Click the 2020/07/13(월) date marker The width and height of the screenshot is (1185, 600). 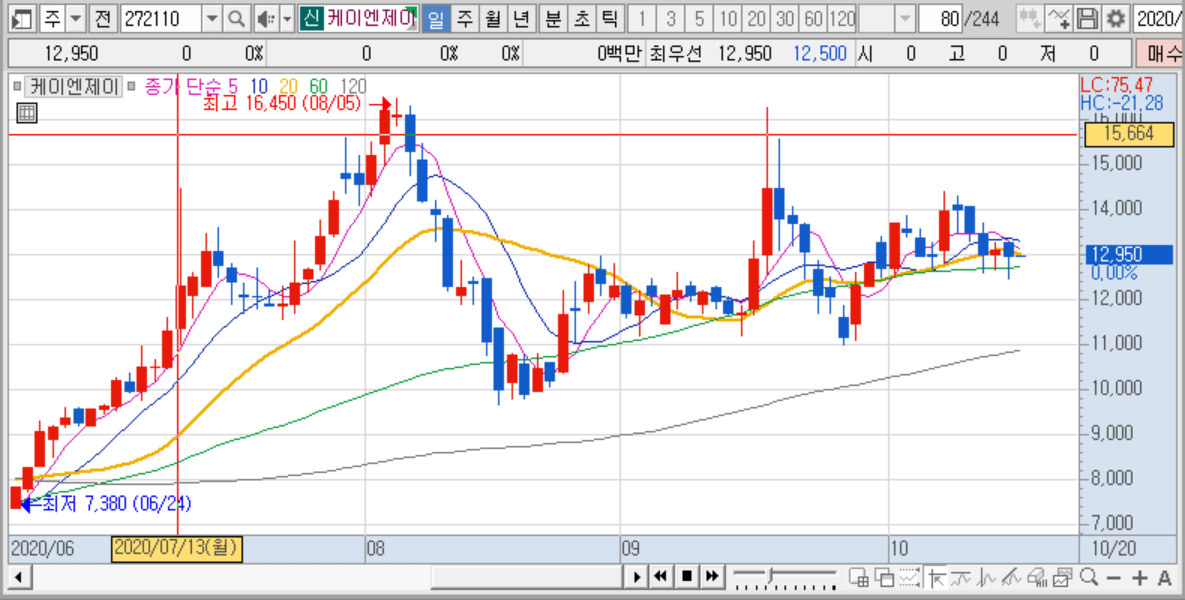(x=177, y=549)
